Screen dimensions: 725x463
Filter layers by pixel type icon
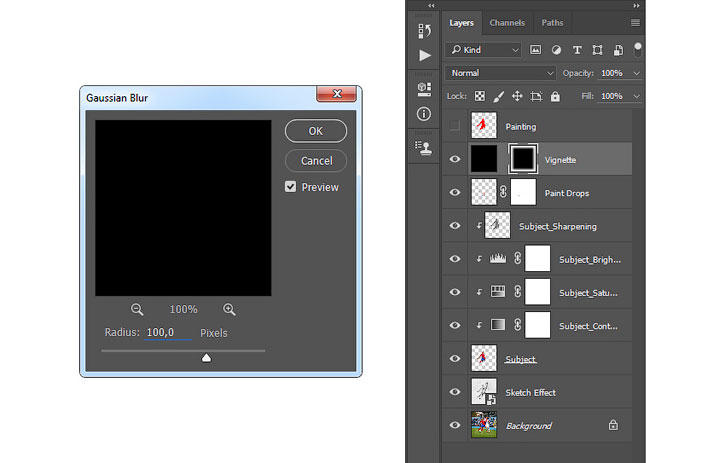pos(535,49)
